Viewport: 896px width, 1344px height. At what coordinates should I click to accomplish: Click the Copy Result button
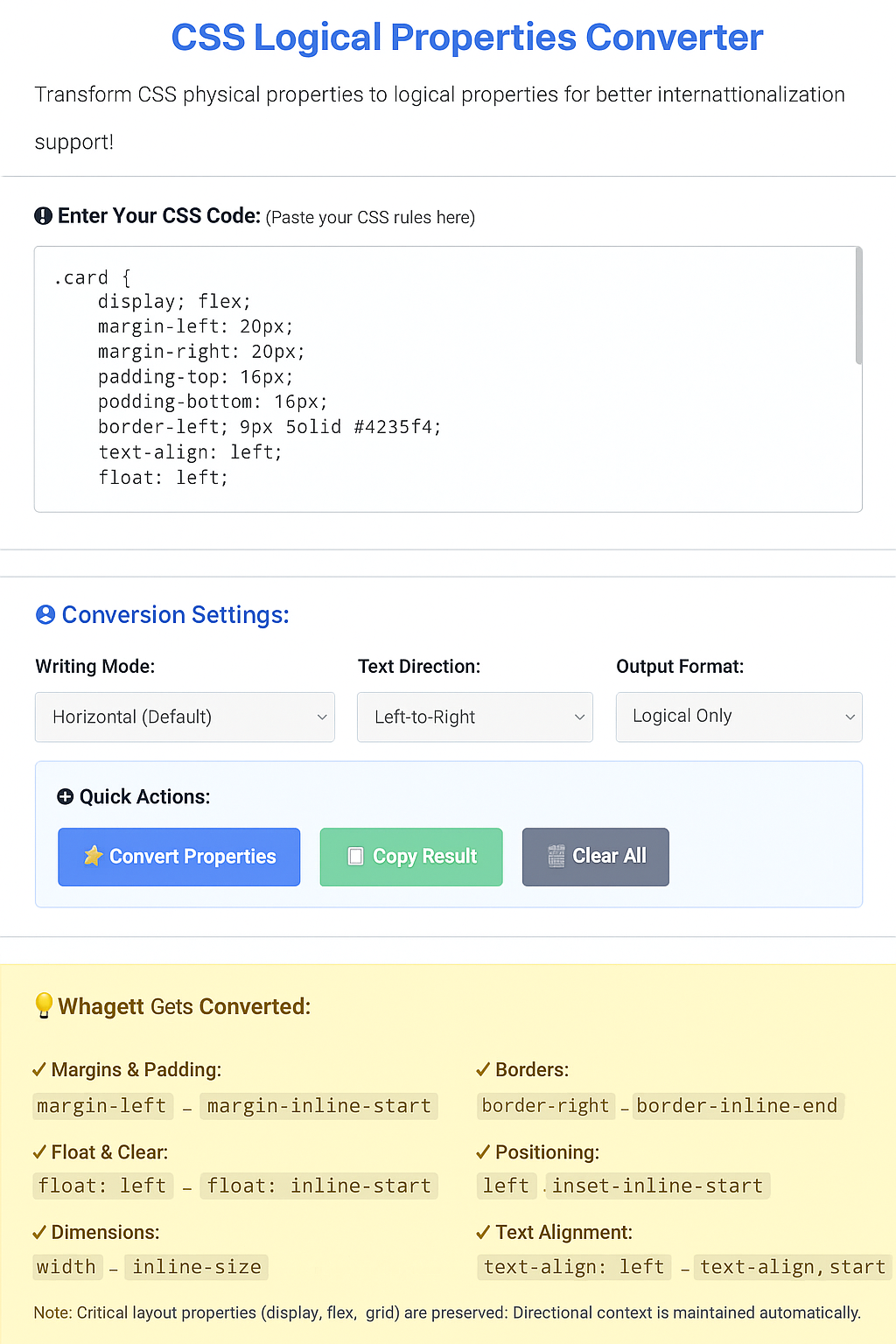coord(410,857)
